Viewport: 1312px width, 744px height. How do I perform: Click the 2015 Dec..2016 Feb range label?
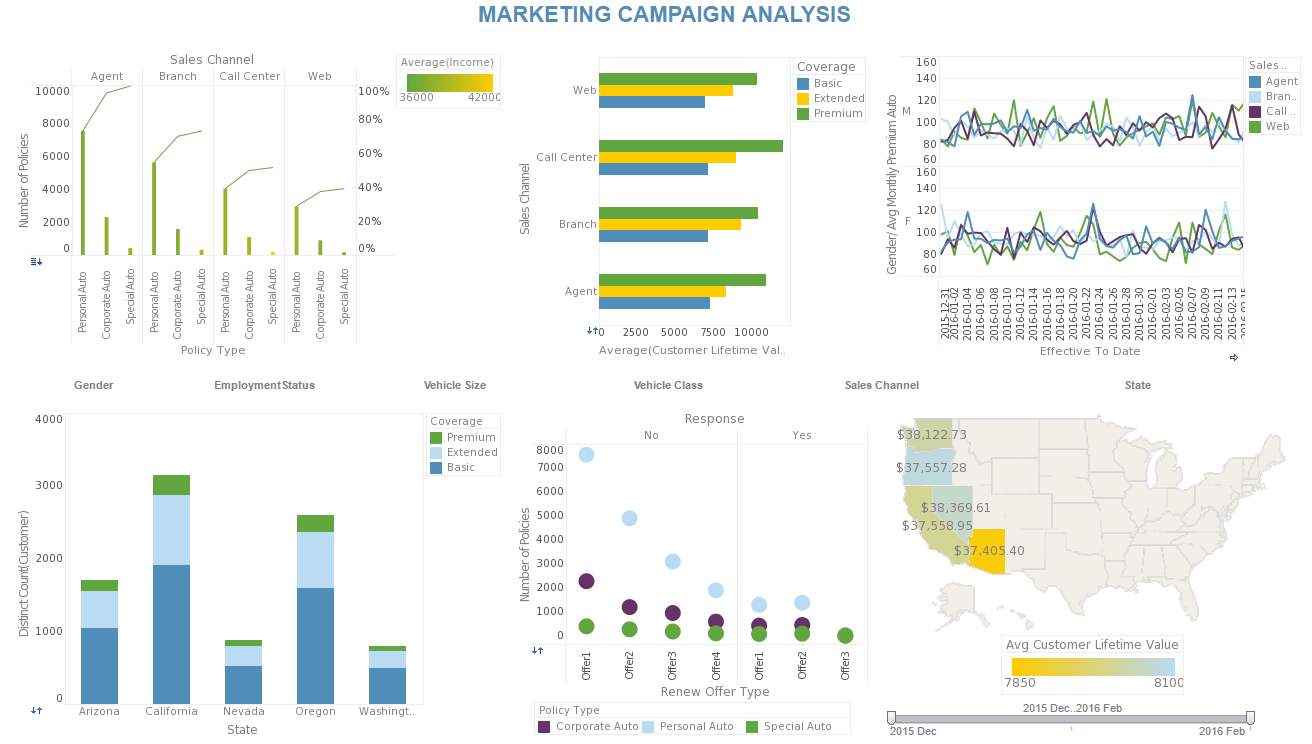point(1071,708)
